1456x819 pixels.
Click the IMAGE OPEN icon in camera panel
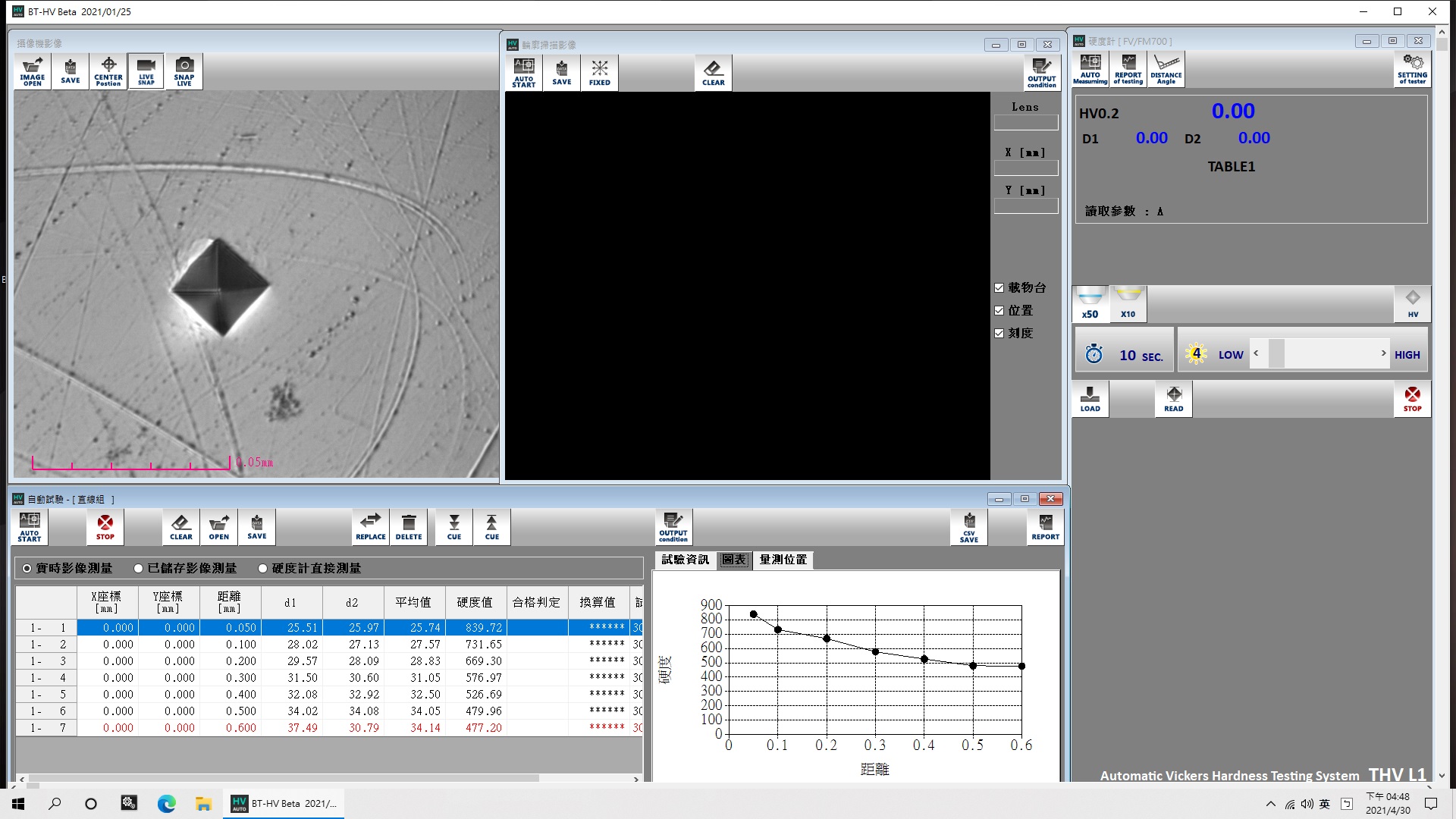click(33, 71)
